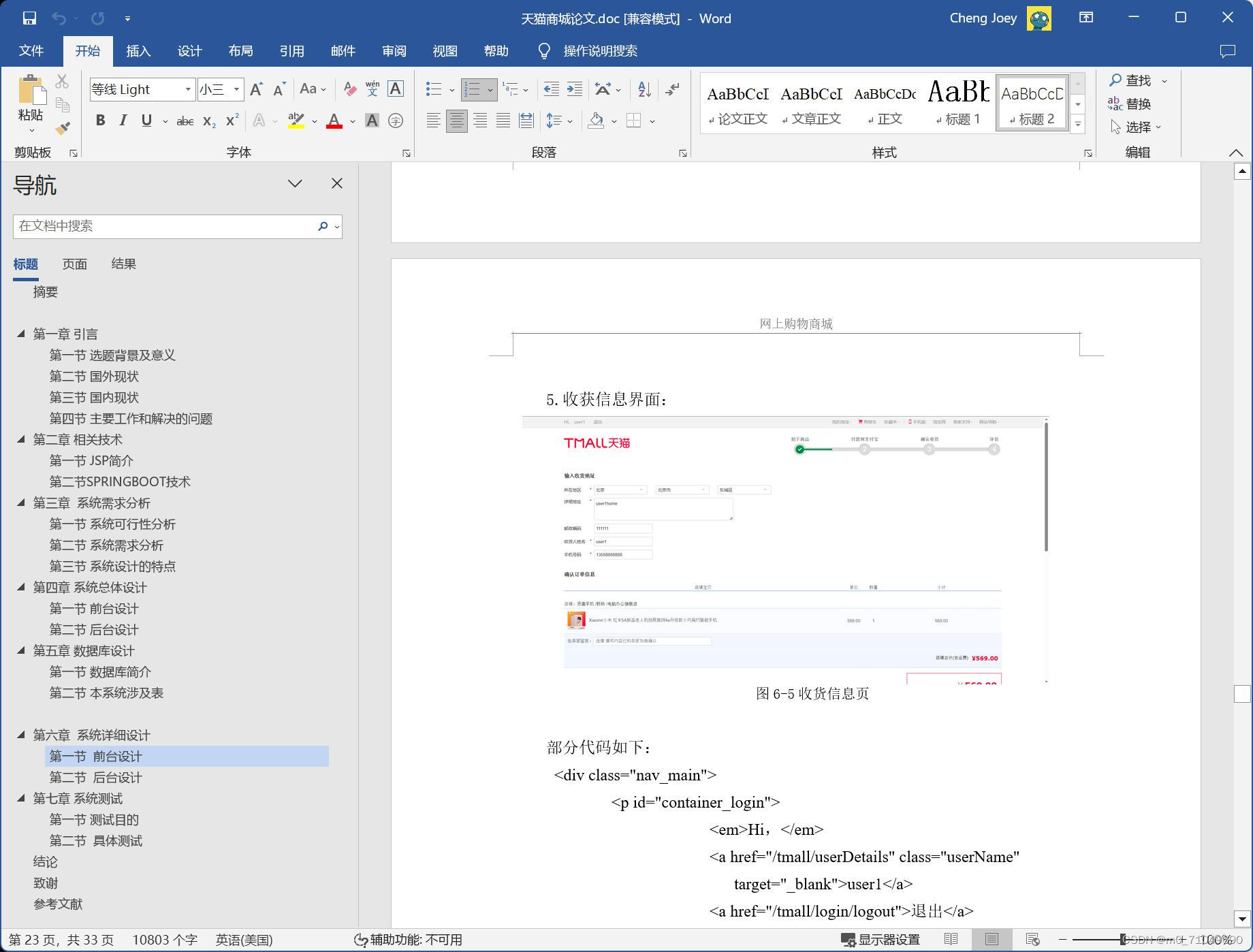The width and height of the screenshot is (1253, 952).
Task: Collapse the 第六章 系统详细设计 heading
Action: coord(20,735)
